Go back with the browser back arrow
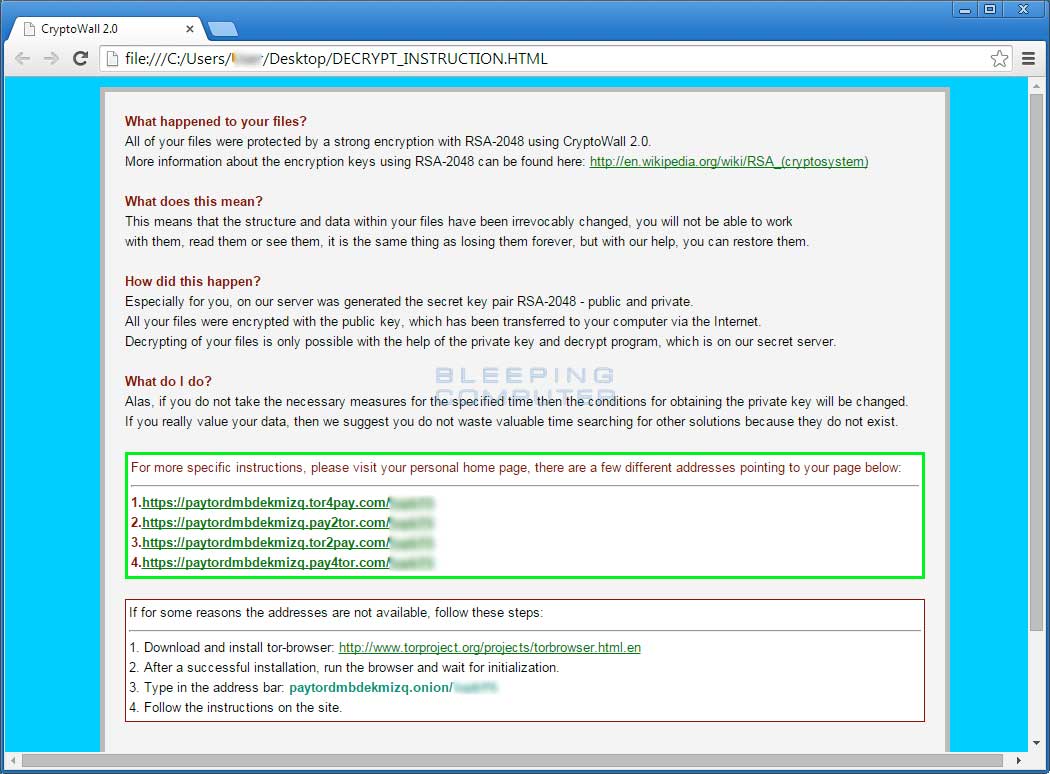Screen dimensions: 1050x774 pyautogui.click(x=23, y=59)
